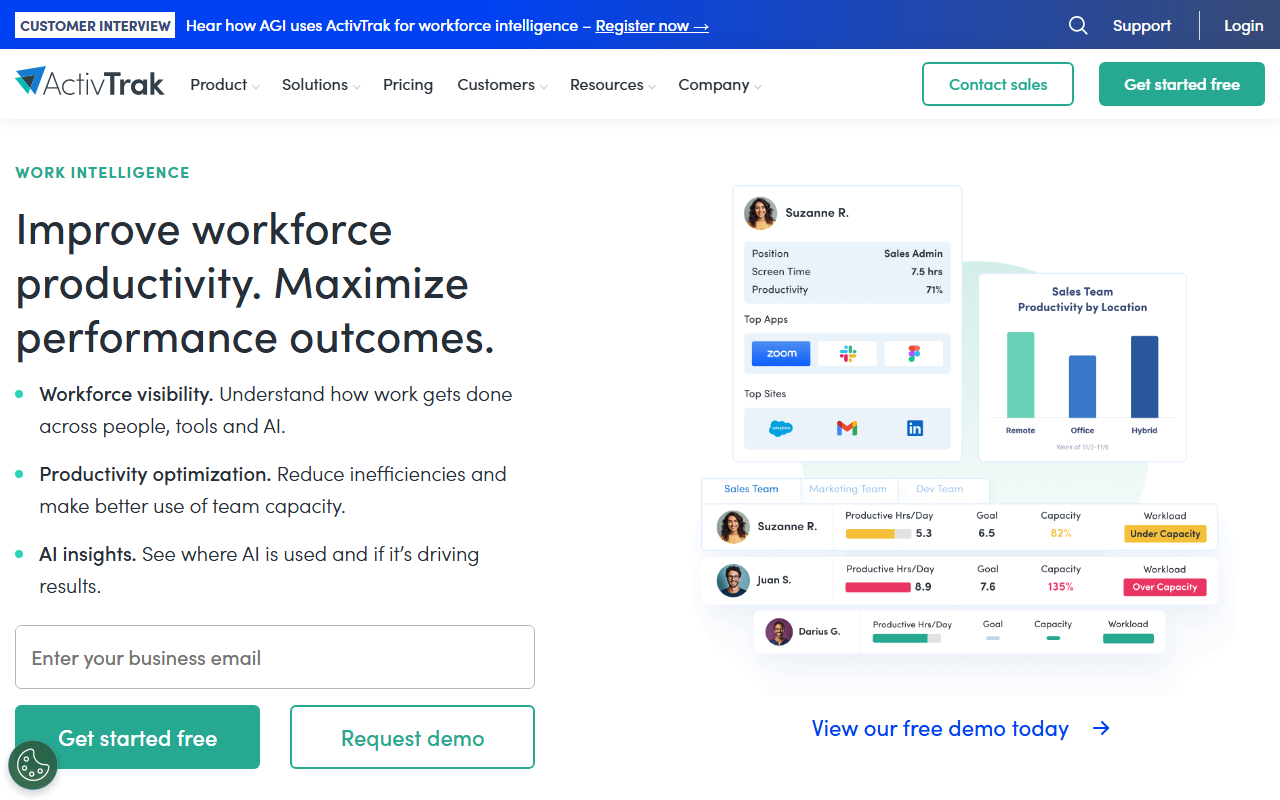
Task: Select the Sales Team tab
Action: [x=751, y=489]
